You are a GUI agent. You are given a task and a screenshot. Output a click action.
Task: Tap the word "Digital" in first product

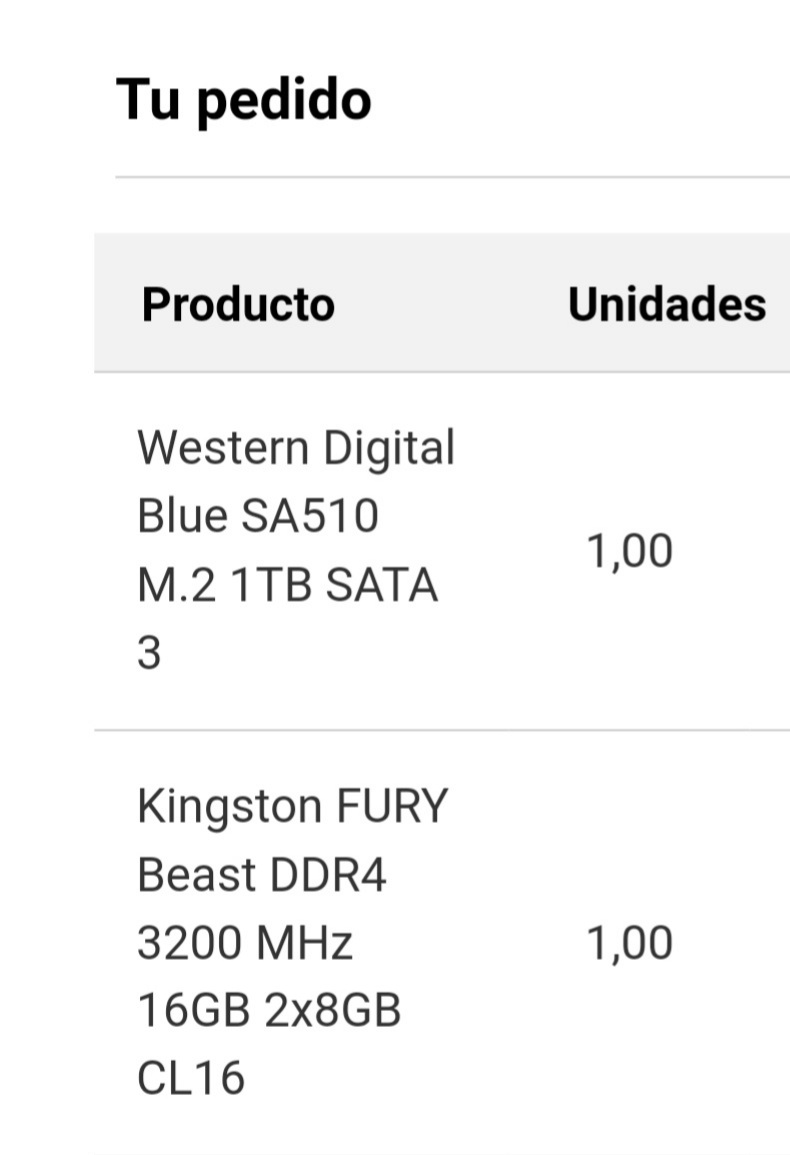(389, 449)
